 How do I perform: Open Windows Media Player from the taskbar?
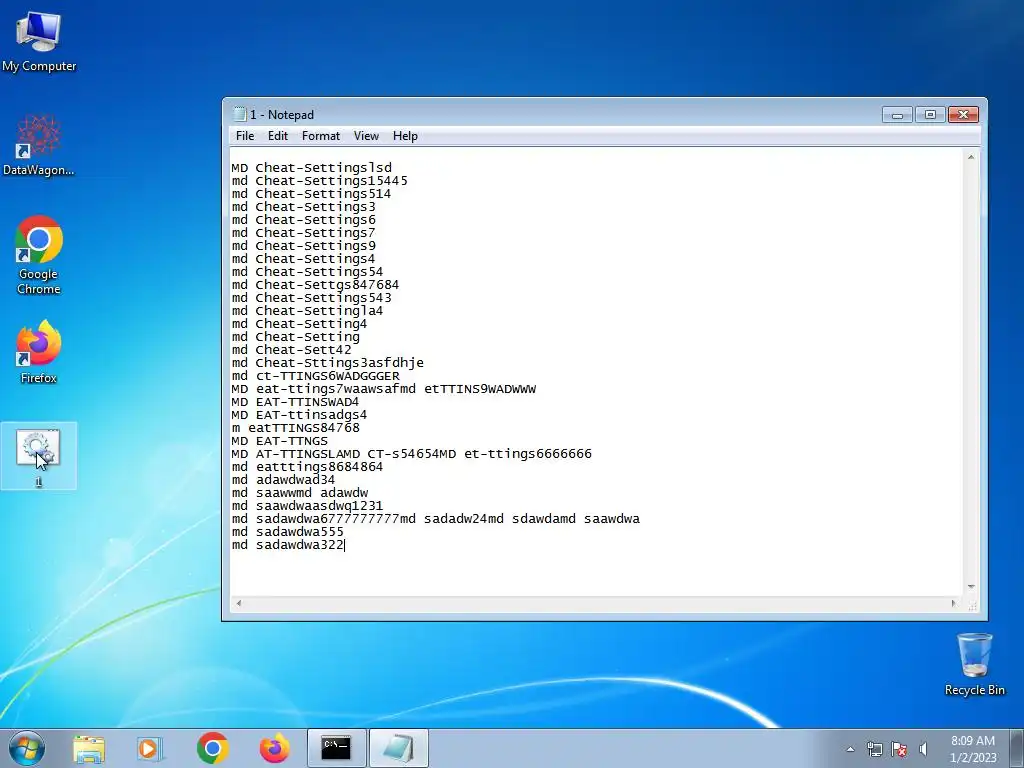tap(149, 748)
